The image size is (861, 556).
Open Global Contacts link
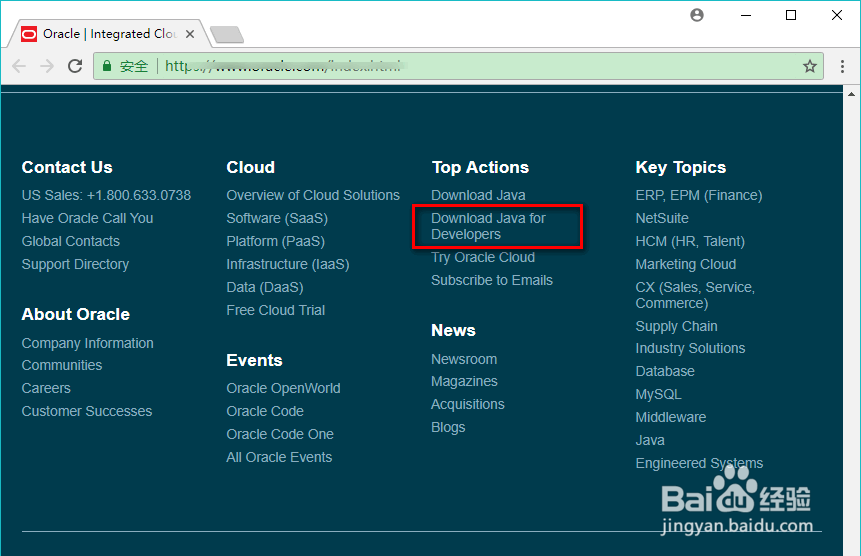(x=70, y=242)
